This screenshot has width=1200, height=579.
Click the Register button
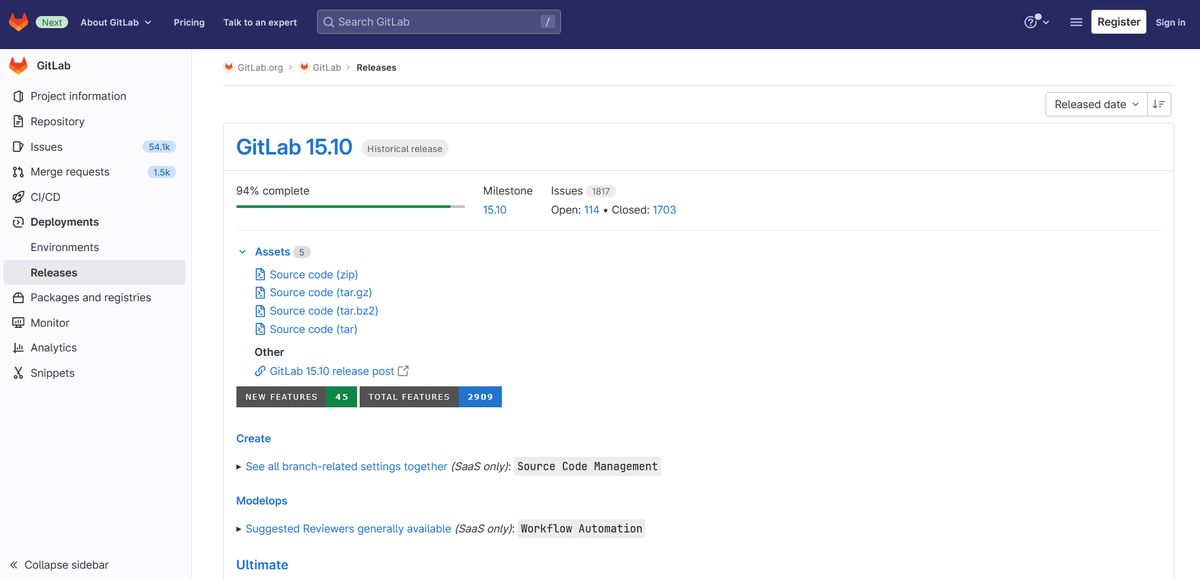(1118, 22)
